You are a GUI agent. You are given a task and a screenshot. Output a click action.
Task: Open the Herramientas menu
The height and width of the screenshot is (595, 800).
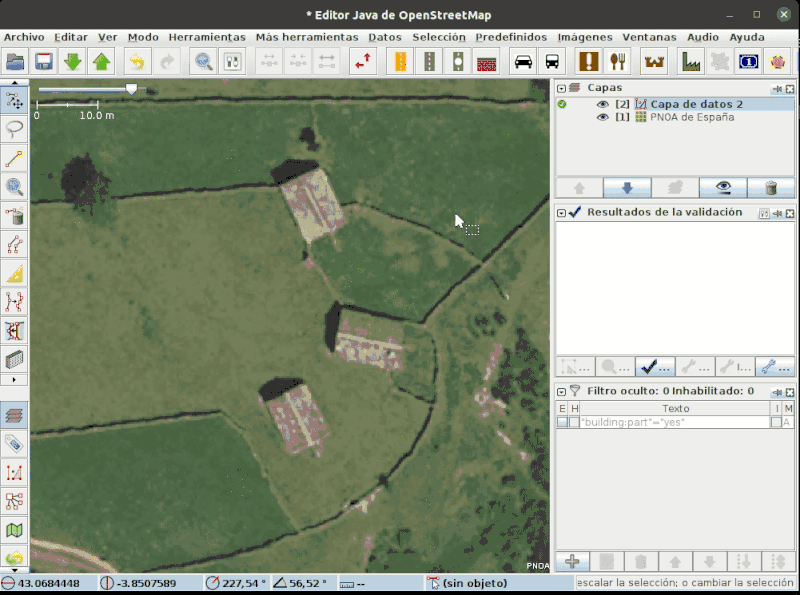pos(206,37)
